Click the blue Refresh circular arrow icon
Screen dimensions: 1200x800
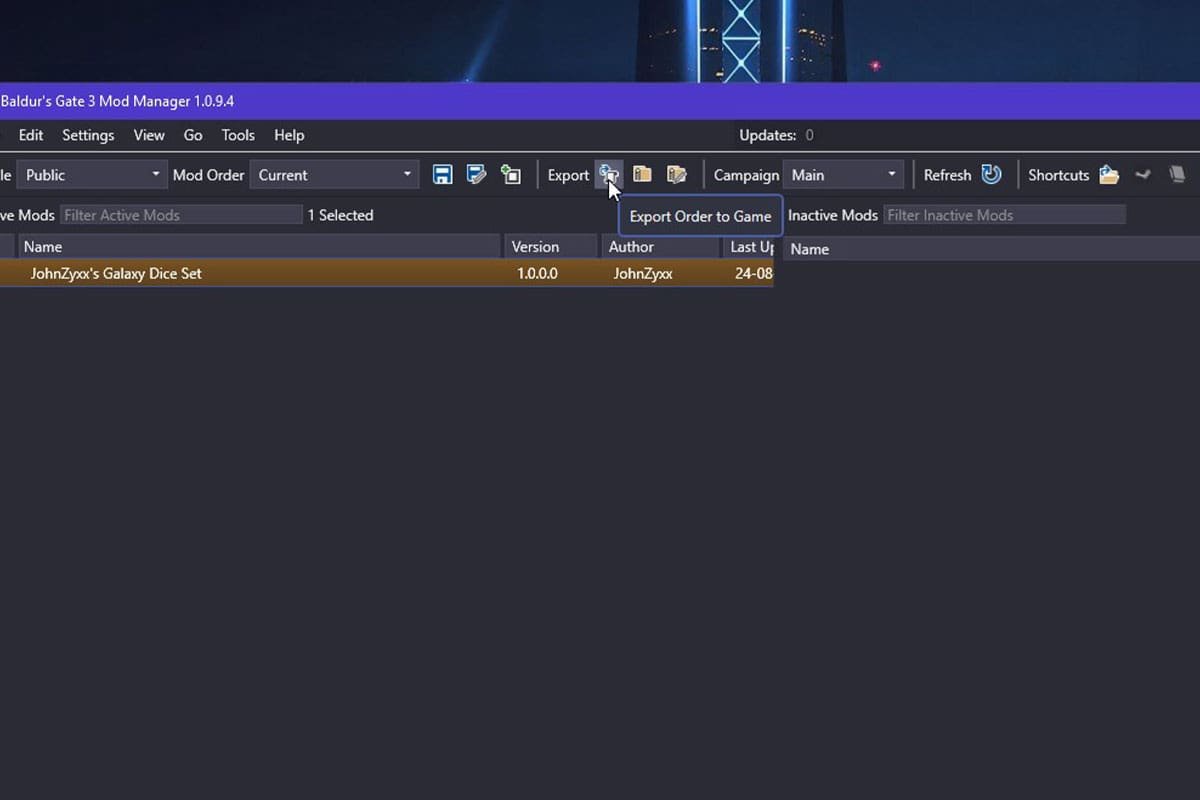pos(991,175)
